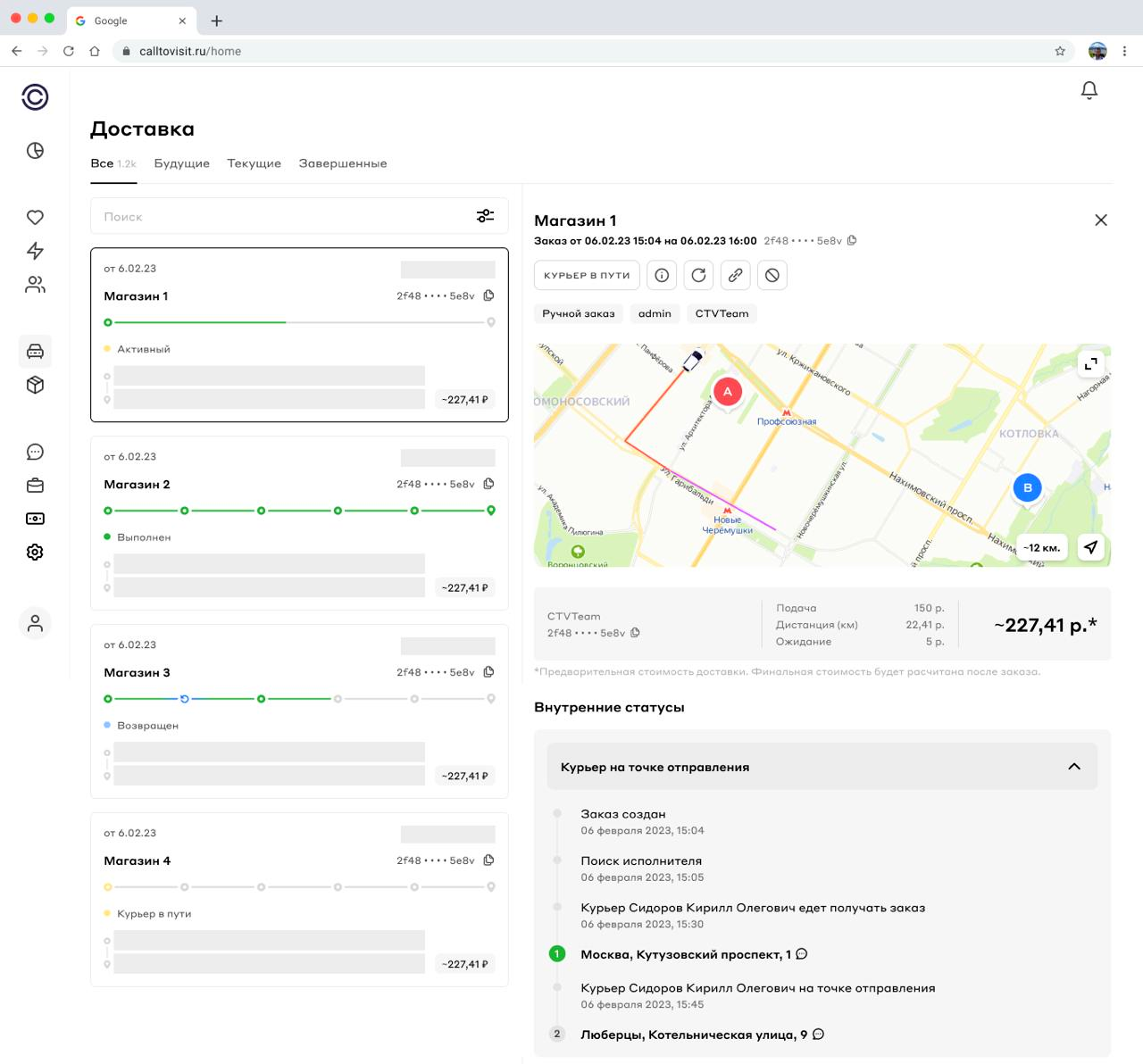Screen dimensions: 1143x1064
Task: Switch to the Завершенные tab
Action: pyautogui.click(x=342, y=163)
